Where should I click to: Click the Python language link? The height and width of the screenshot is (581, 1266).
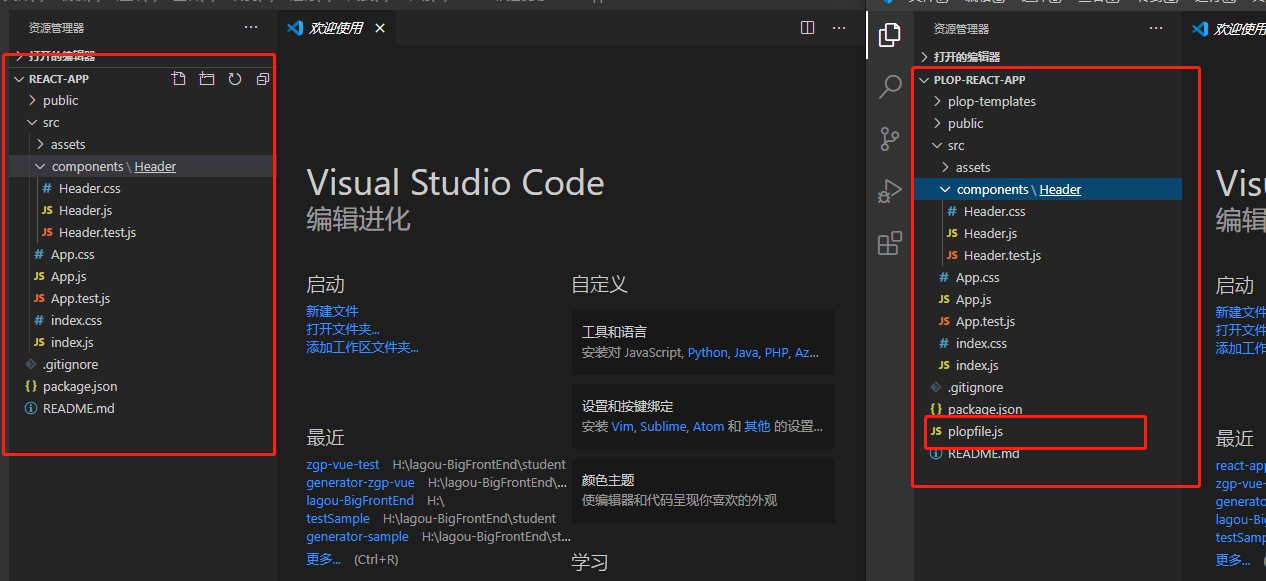[x=708, y=353]
